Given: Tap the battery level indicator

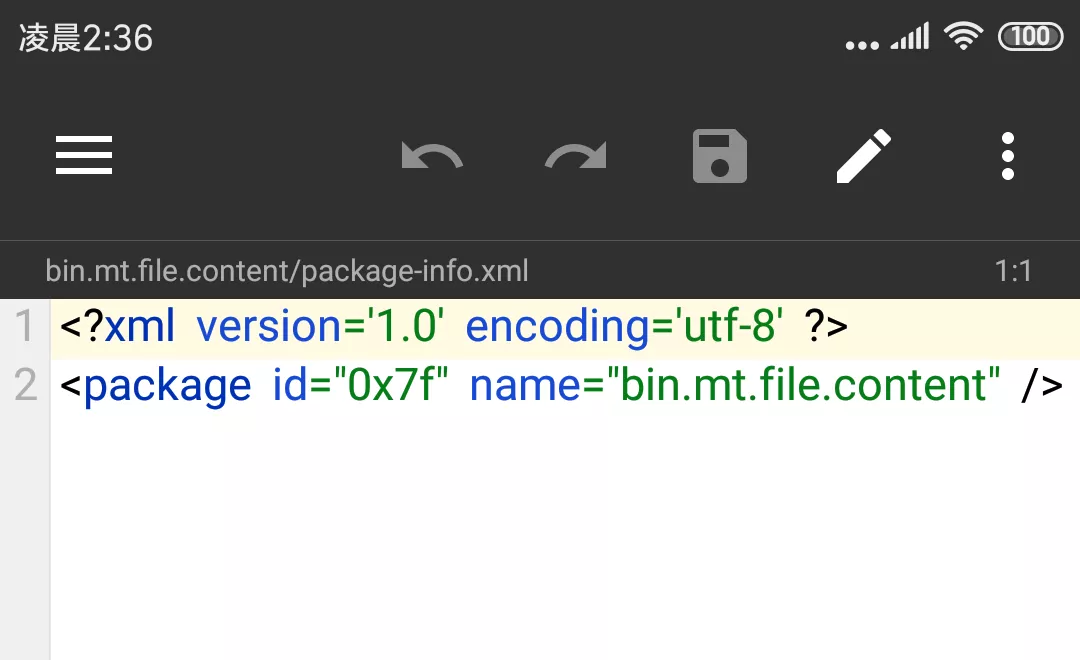Looking at the screenshot, I should click(1030, 37).
